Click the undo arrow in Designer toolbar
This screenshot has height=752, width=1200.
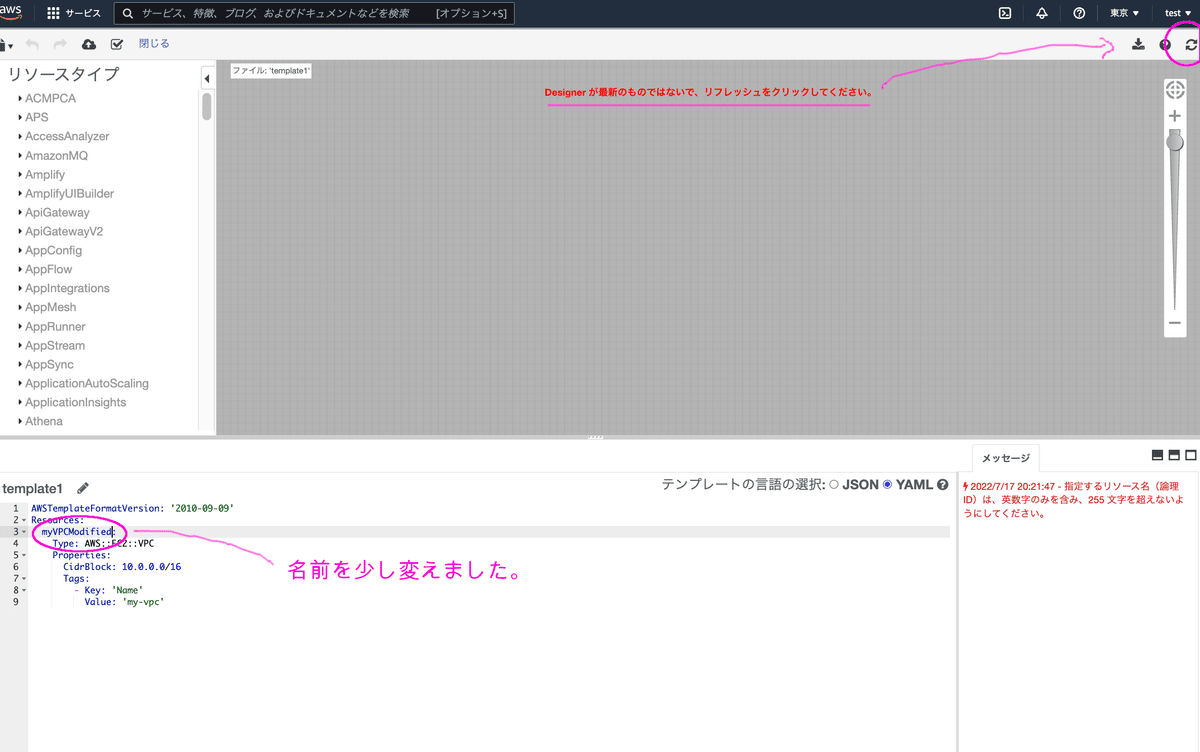(32, 44)
